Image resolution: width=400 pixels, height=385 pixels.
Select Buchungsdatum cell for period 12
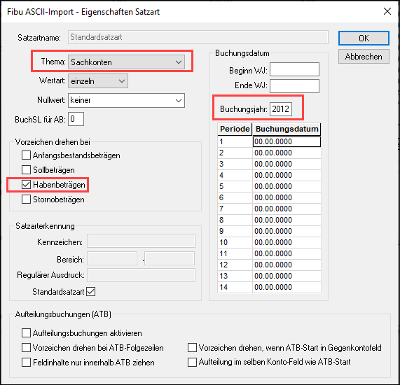[x=287, y=265]
